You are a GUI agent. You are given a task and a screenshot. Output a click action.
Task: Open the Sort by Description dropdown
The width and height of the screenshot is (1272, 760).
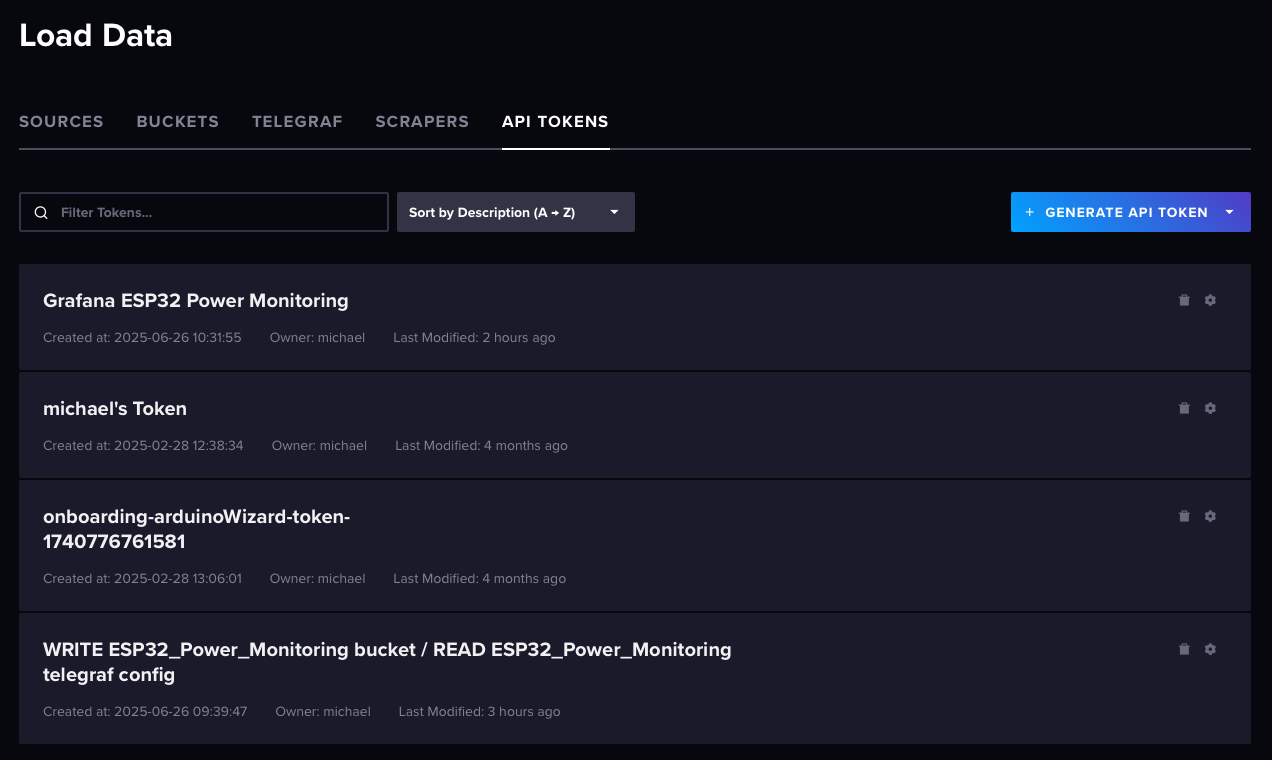[x=515, y=212]
